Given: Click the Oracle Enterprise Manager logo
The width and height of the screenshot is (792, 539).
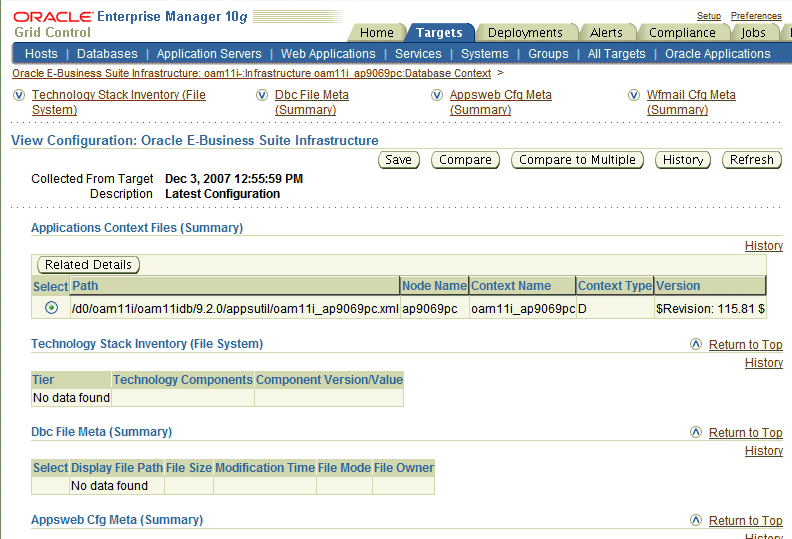Looking at the screenshot, I should (x=130, y=17).
